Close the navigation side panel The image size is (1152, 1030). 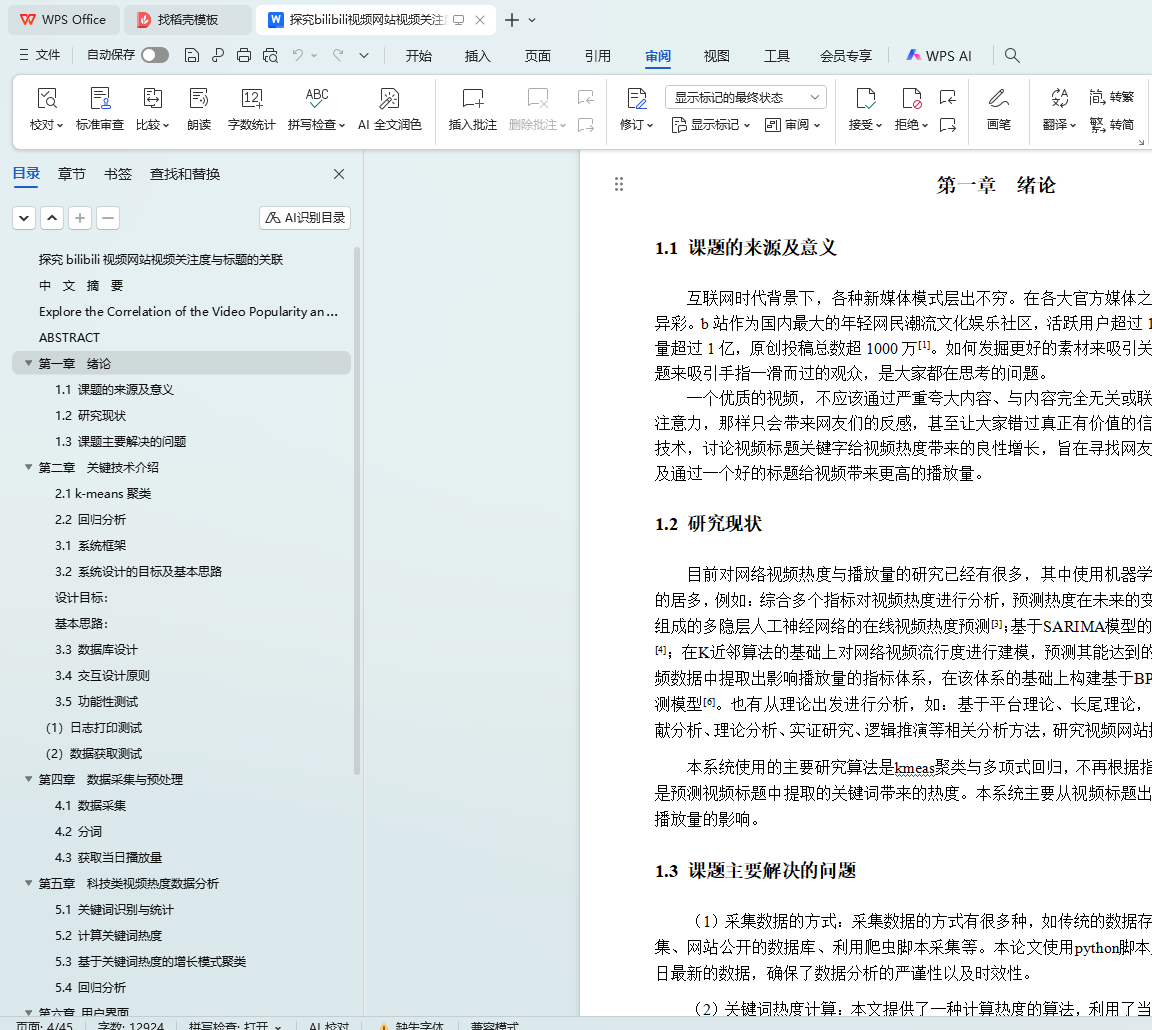click(x=339, y=174)
